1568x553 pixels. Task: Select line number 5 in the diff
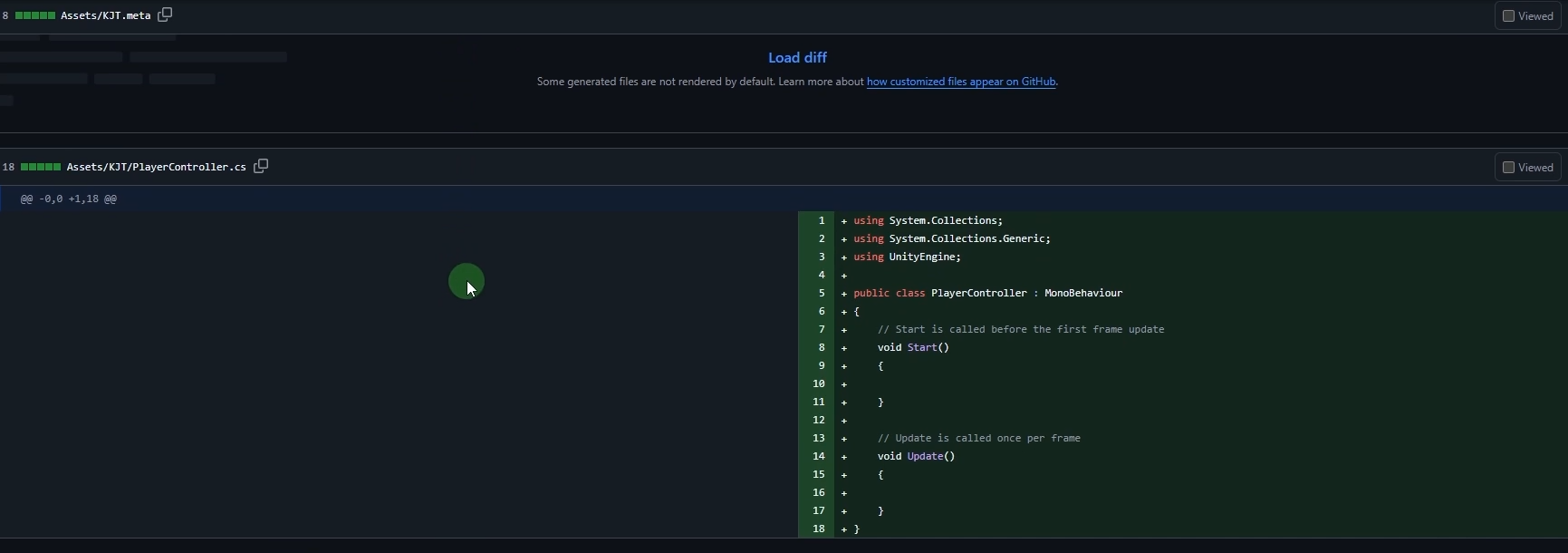[x=817, y=293]
